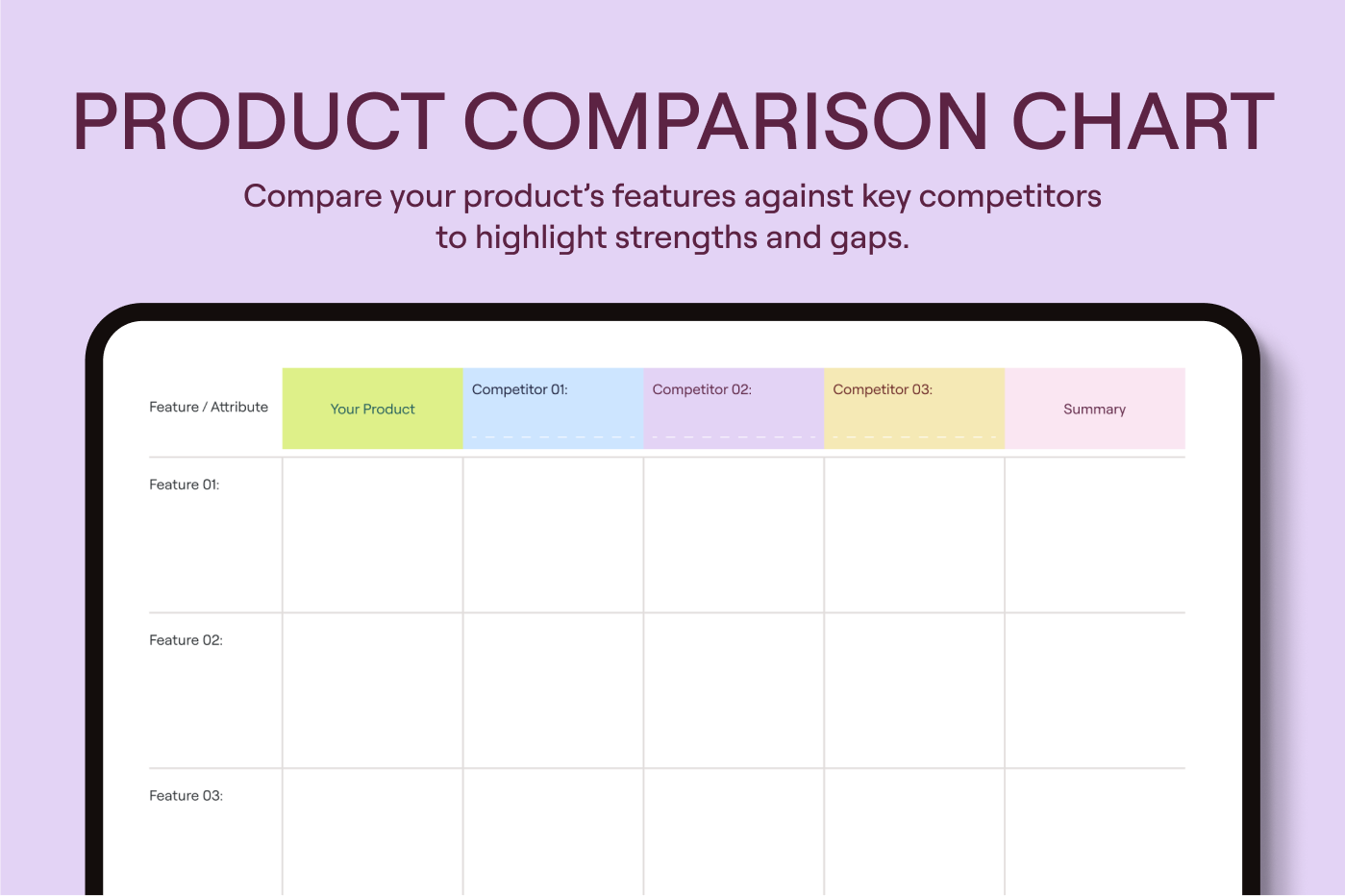Click the dashed name line under Competitor 02

734,436
